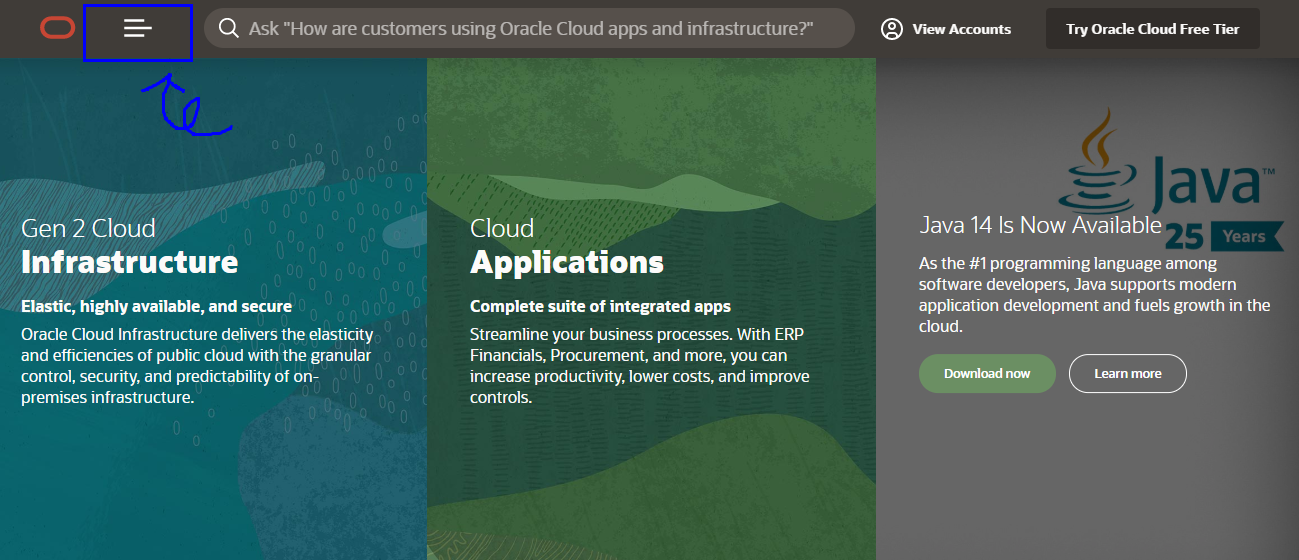
Task: Open the hamburger menu icon
Action: [138, 29]
